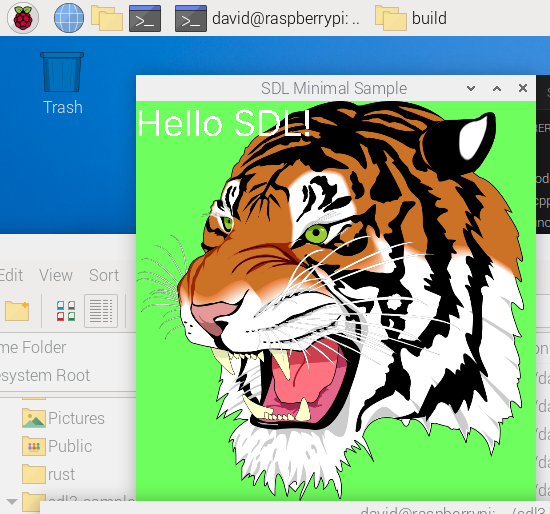
Task: Switch file manager to icon view
Action: pos(66,311)
